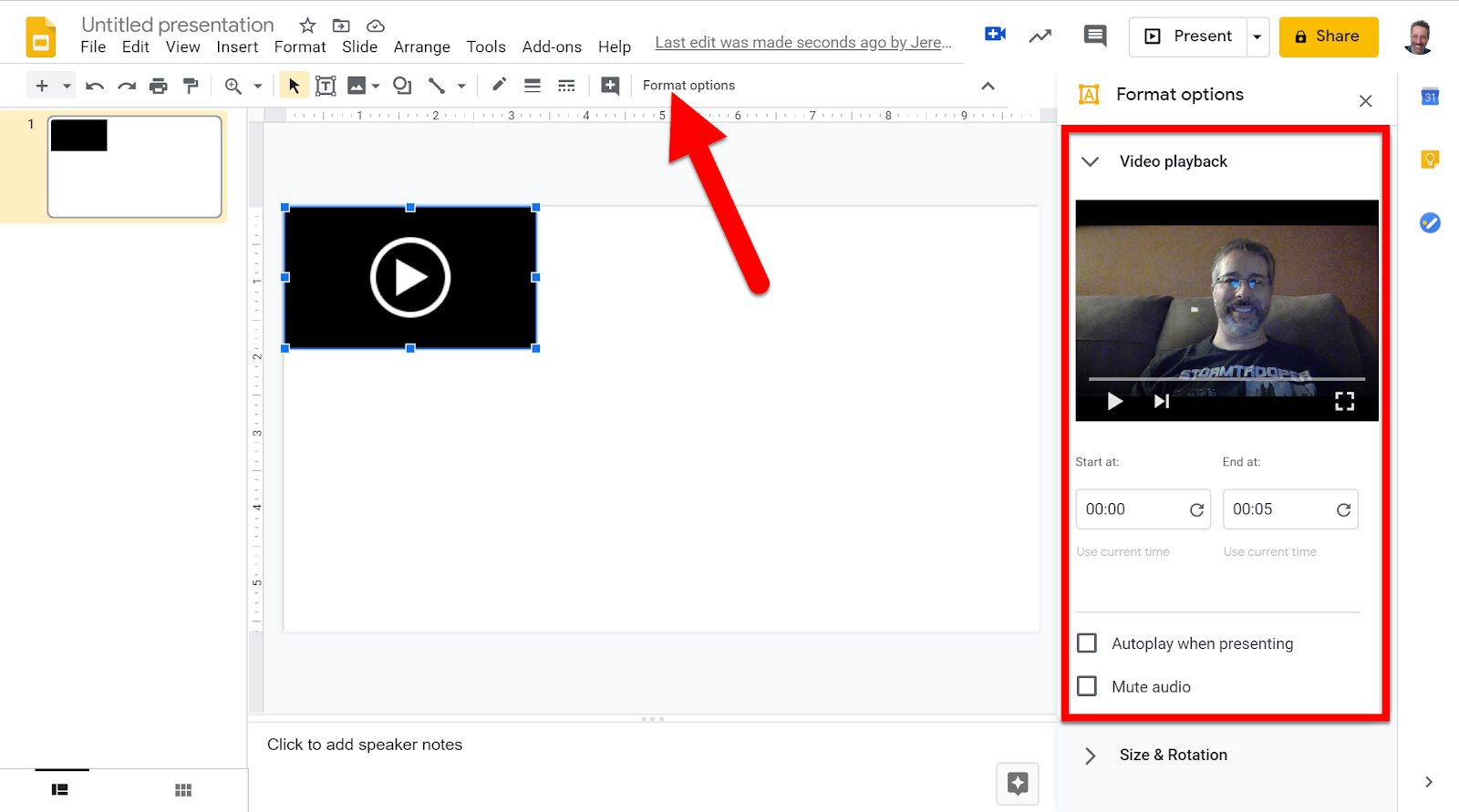Select the line tool
Image resolution: width=1459 pixels, height=812 pixels.
[x=437, y=86]
